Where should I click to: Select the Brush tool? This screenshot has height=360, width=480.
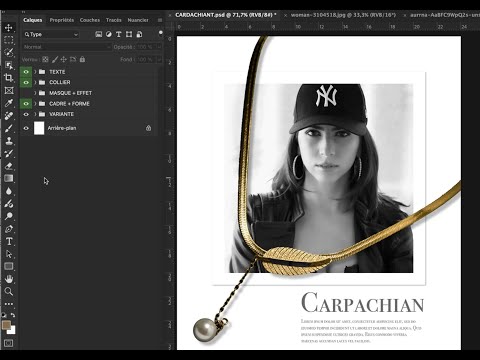pos(9,128)
